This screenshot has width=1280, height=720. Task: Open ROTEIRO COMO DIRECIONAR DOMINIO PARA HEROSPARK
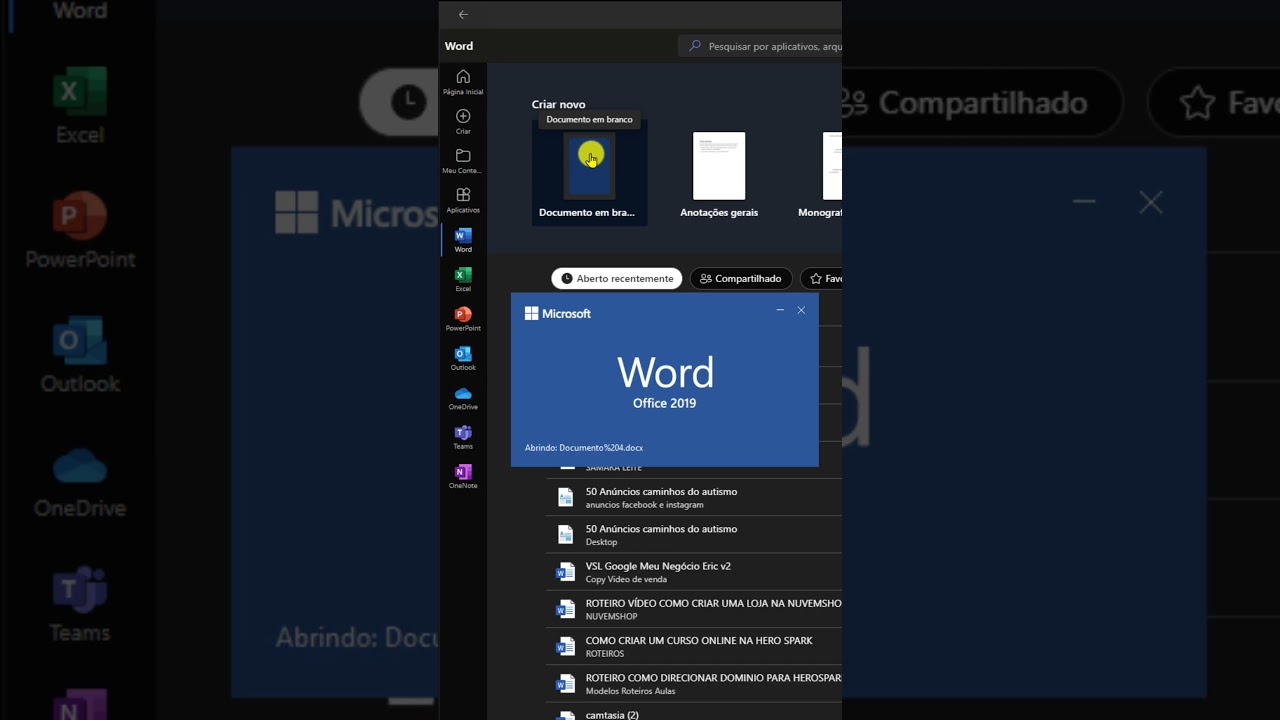(694, 684)
